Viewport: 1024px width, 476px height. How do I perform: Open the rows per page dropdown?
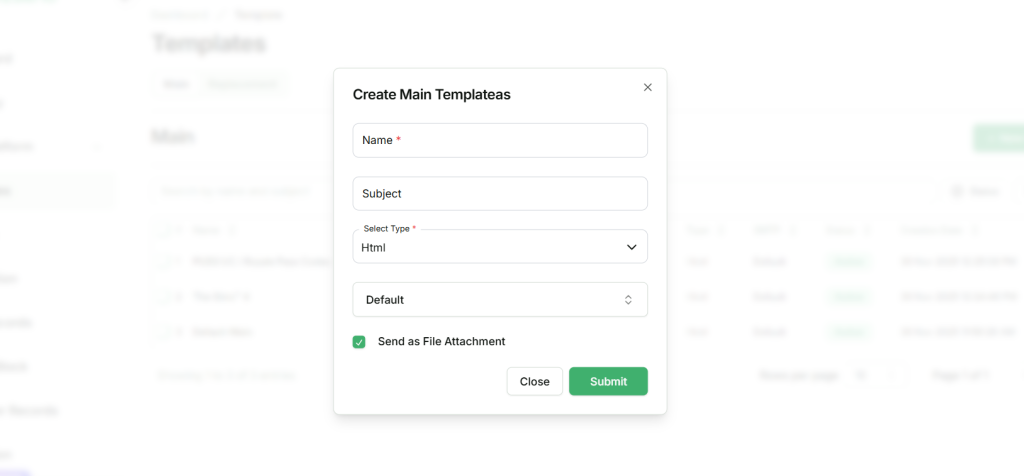tap(859, 375)
